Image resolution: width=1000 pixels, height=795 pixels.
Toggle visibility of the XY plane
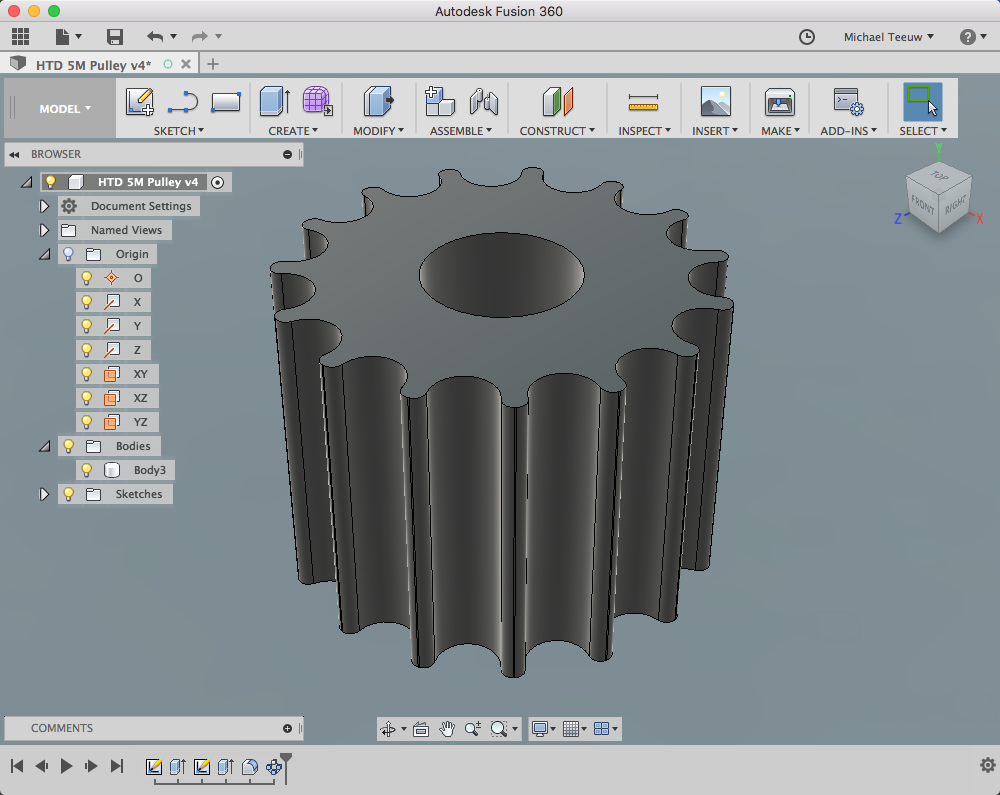(87, 374)
